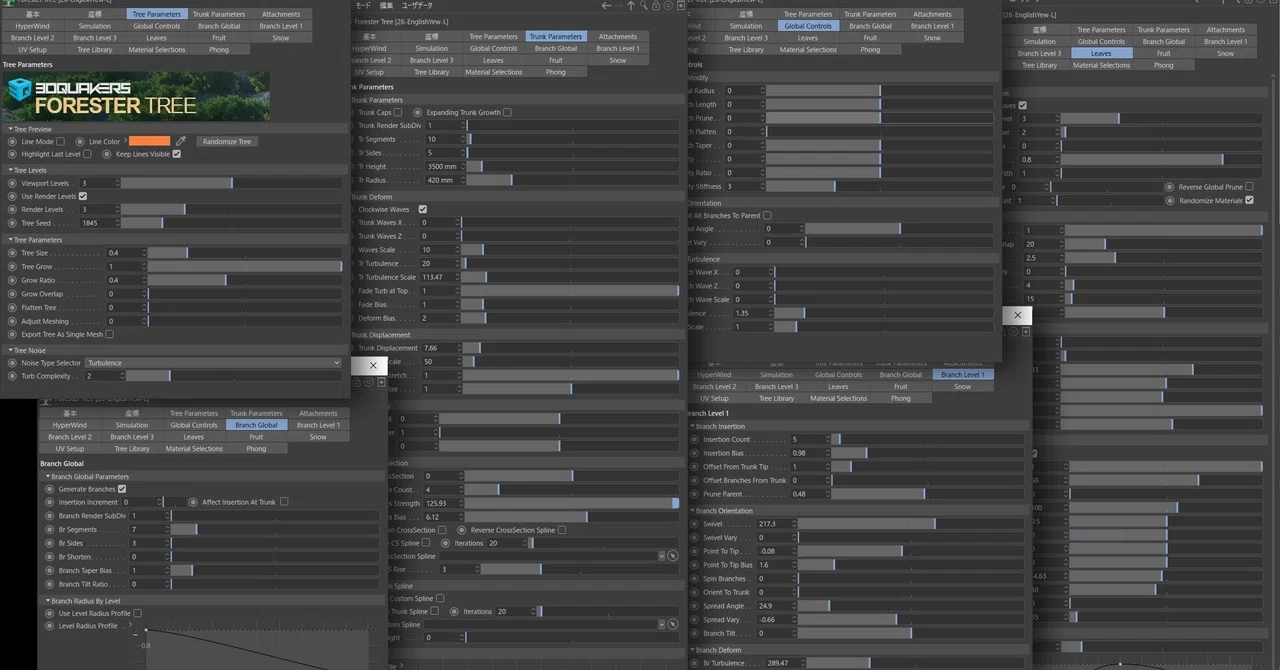Click search magnifier in Trunk Parameters window header
Image resolution: width=1280 pixels, height=670 pixels.
(x=643, y=6)
